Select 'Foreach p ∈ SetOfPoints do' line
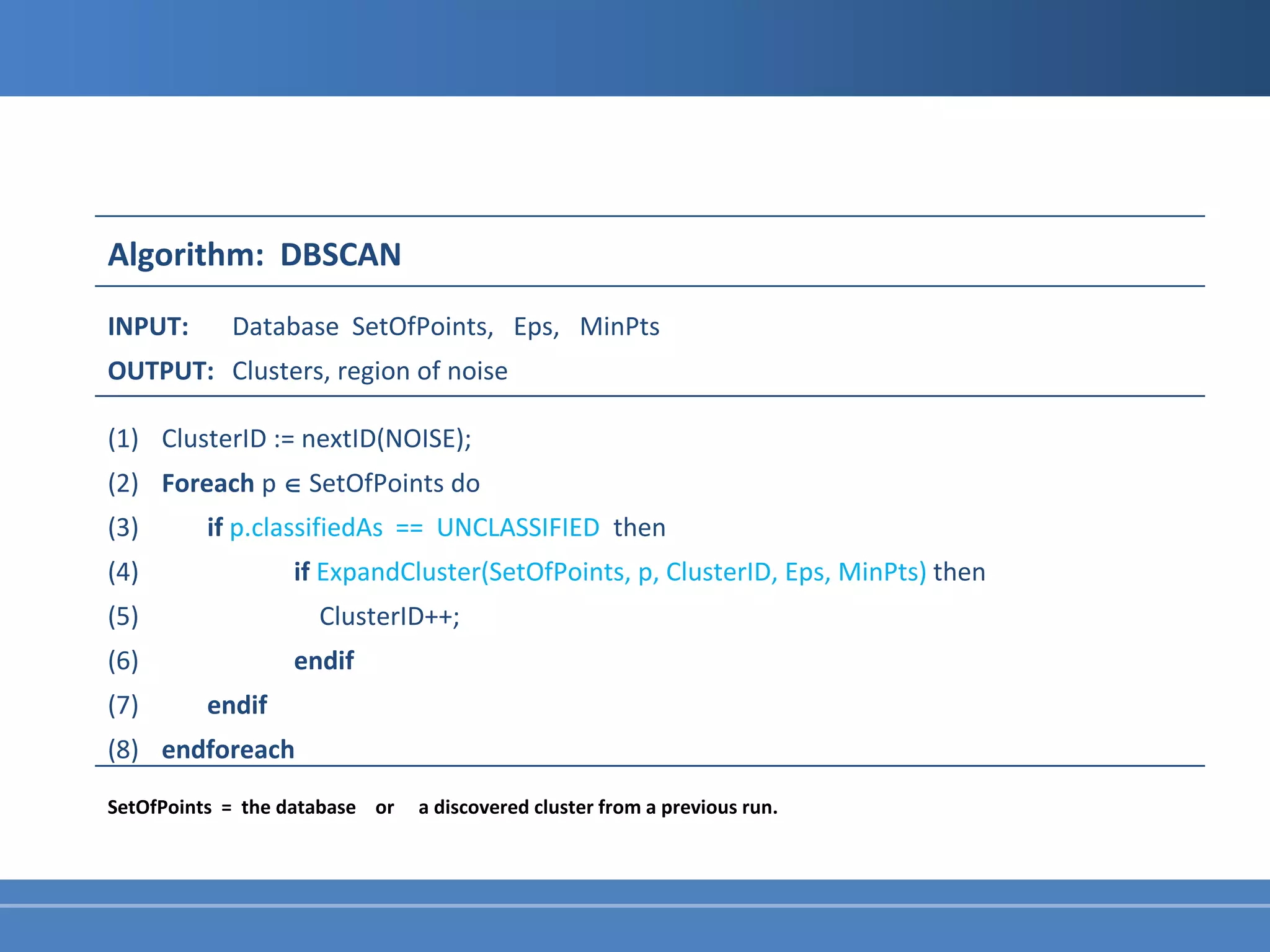Viewport: 1270px width, 952px height. [321, 483]
